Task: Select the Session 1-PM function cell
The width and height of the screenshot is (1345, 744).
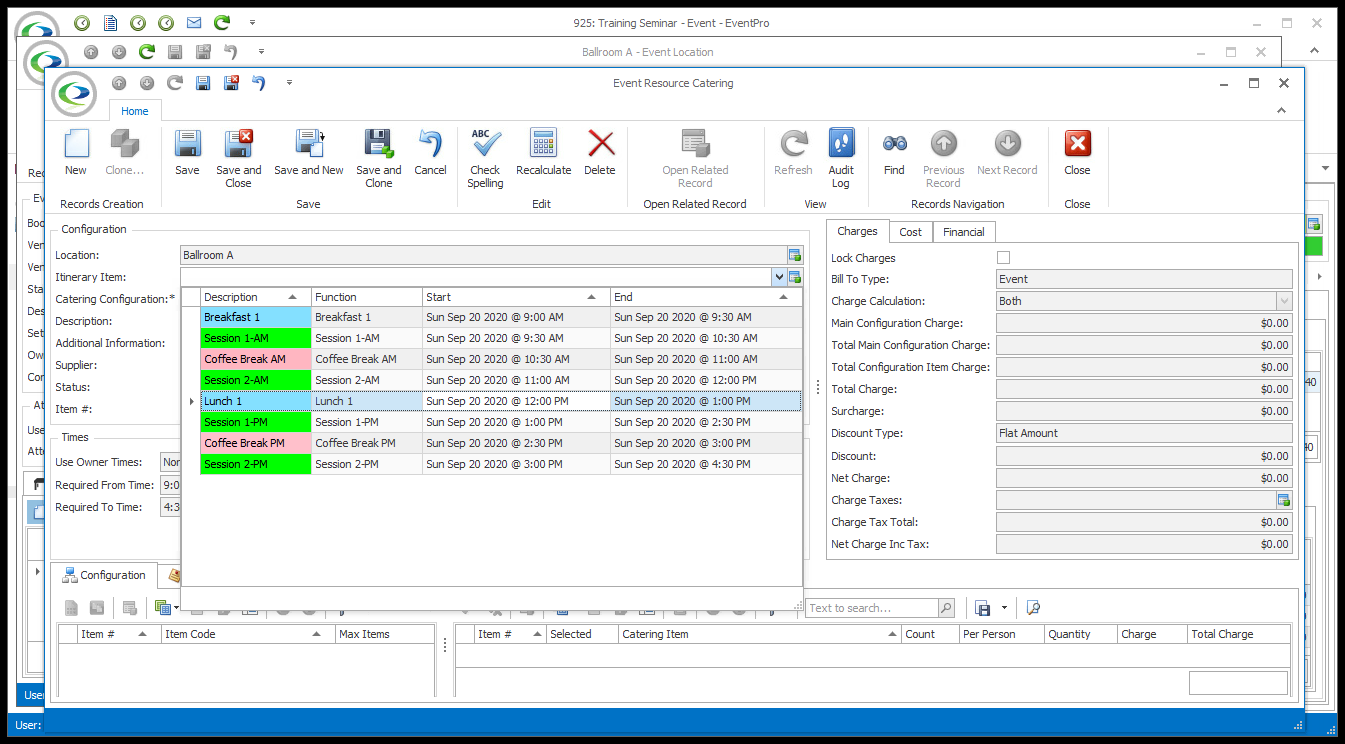Action: pyautogui.click(x=367, y=422)
